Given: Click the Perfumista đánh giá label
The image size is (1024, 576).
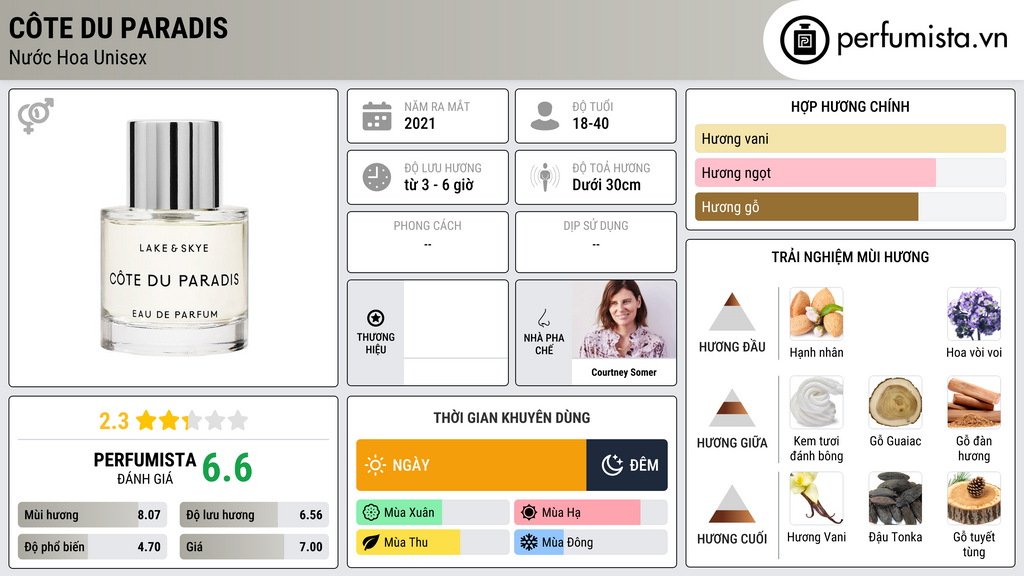Looking at the screenshot, I should tap(145, 468).
